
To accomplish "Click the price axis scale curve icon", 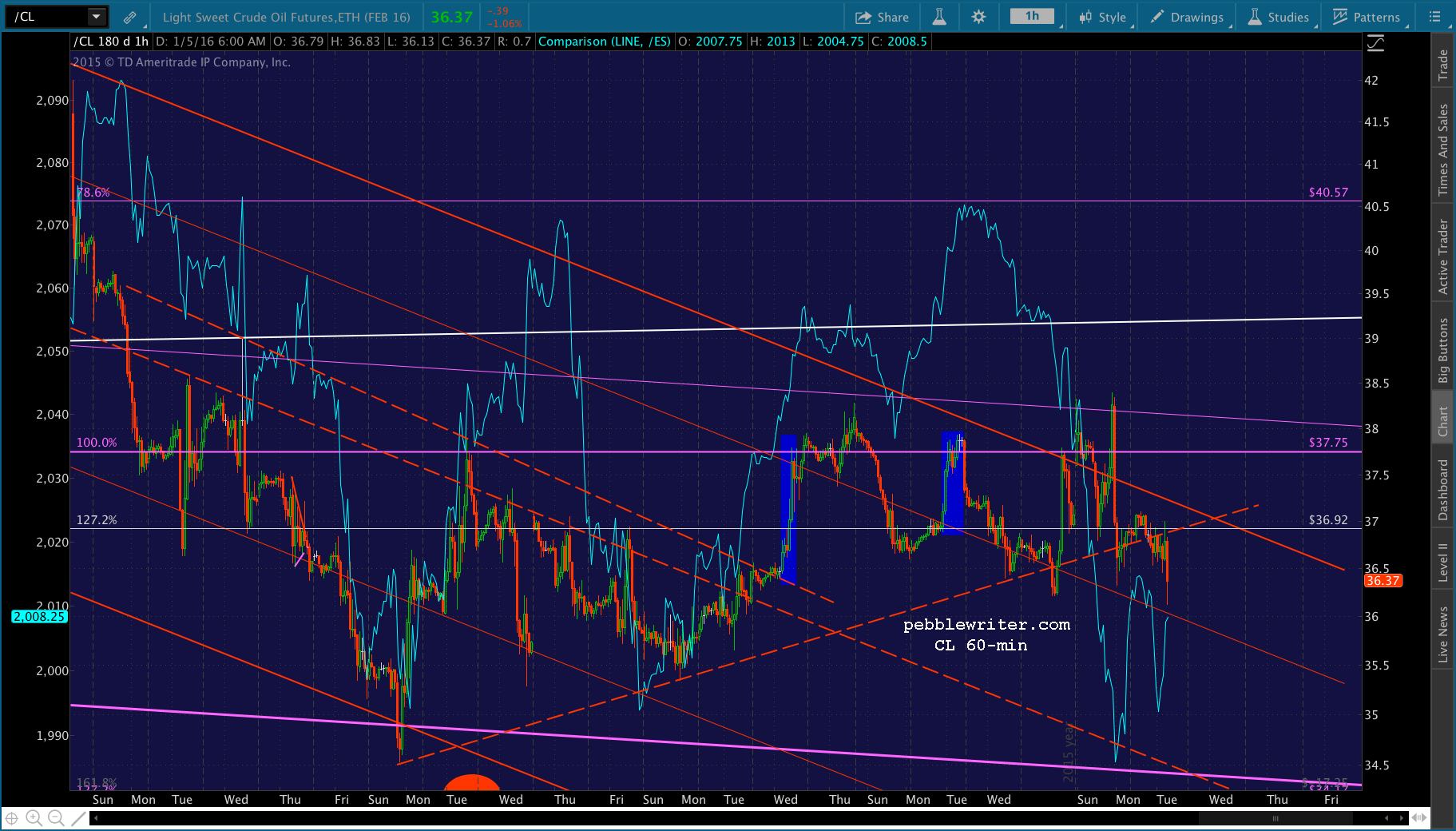I will tap(1375, 43).
